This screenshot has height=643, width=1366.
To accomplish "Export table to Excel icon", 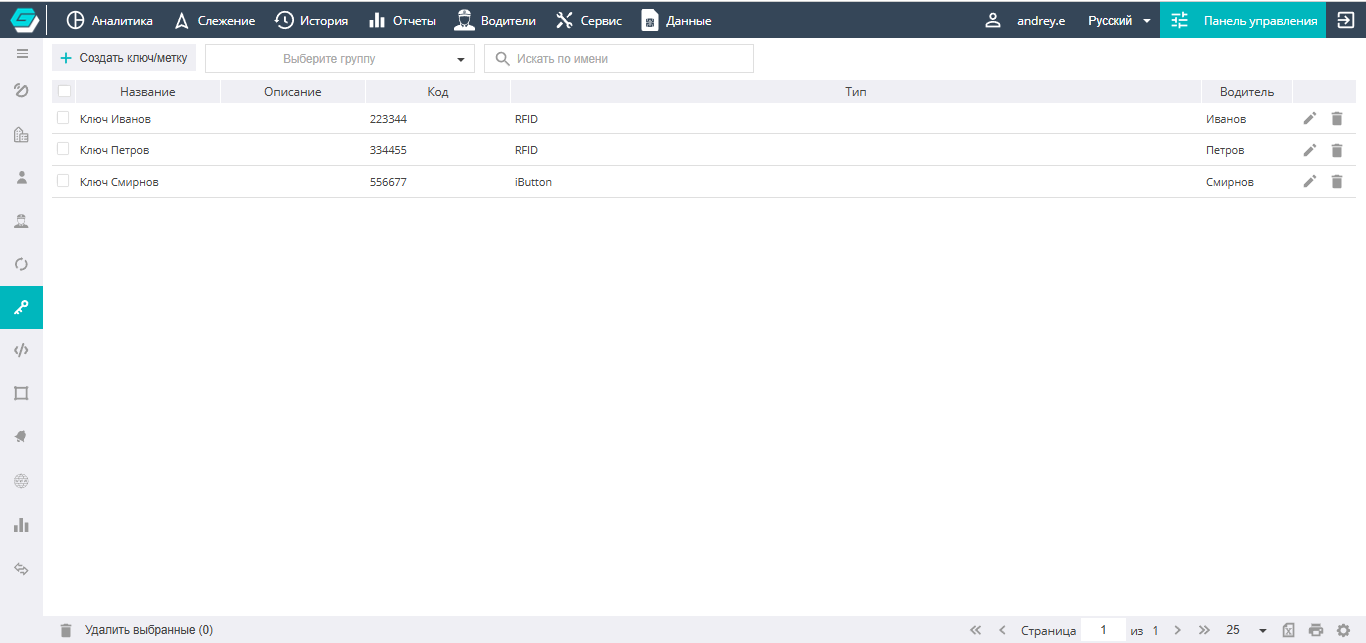I will (1289, 630).
